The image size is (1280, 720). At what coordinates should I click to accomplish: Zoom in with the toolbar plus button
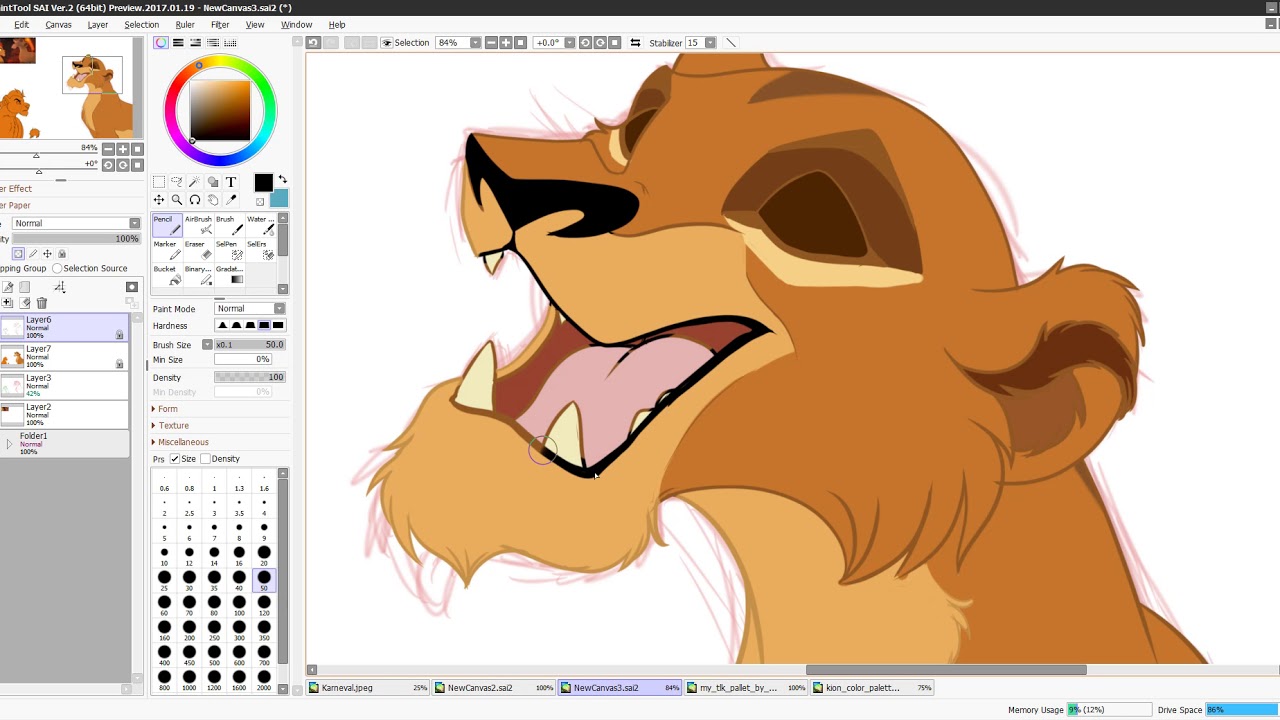point(506,43)
